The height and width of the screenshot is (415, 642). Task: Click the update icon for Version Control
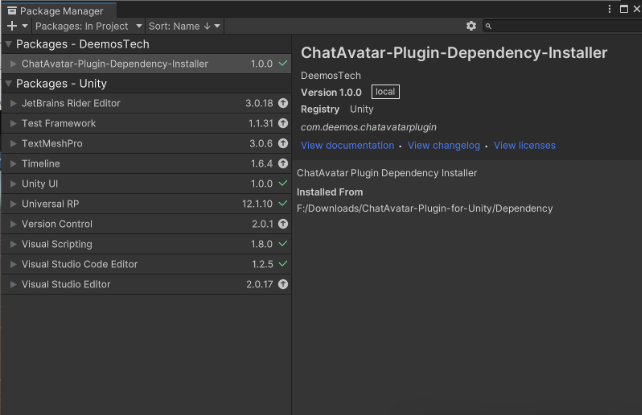pyautogui.click(x=283, y=224)
